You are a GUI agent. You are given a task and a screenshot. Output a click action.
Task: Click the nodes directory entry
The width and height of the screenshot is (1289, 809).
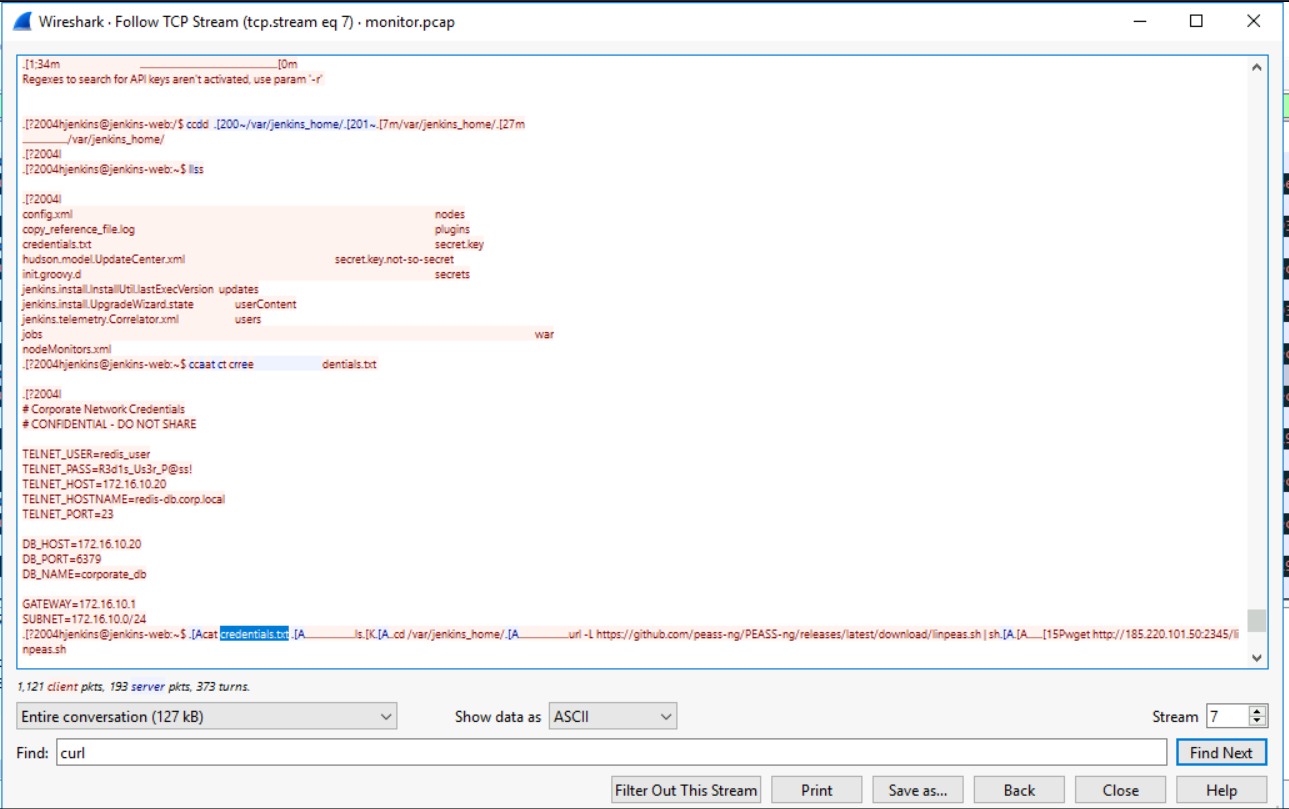click(450, 214)
